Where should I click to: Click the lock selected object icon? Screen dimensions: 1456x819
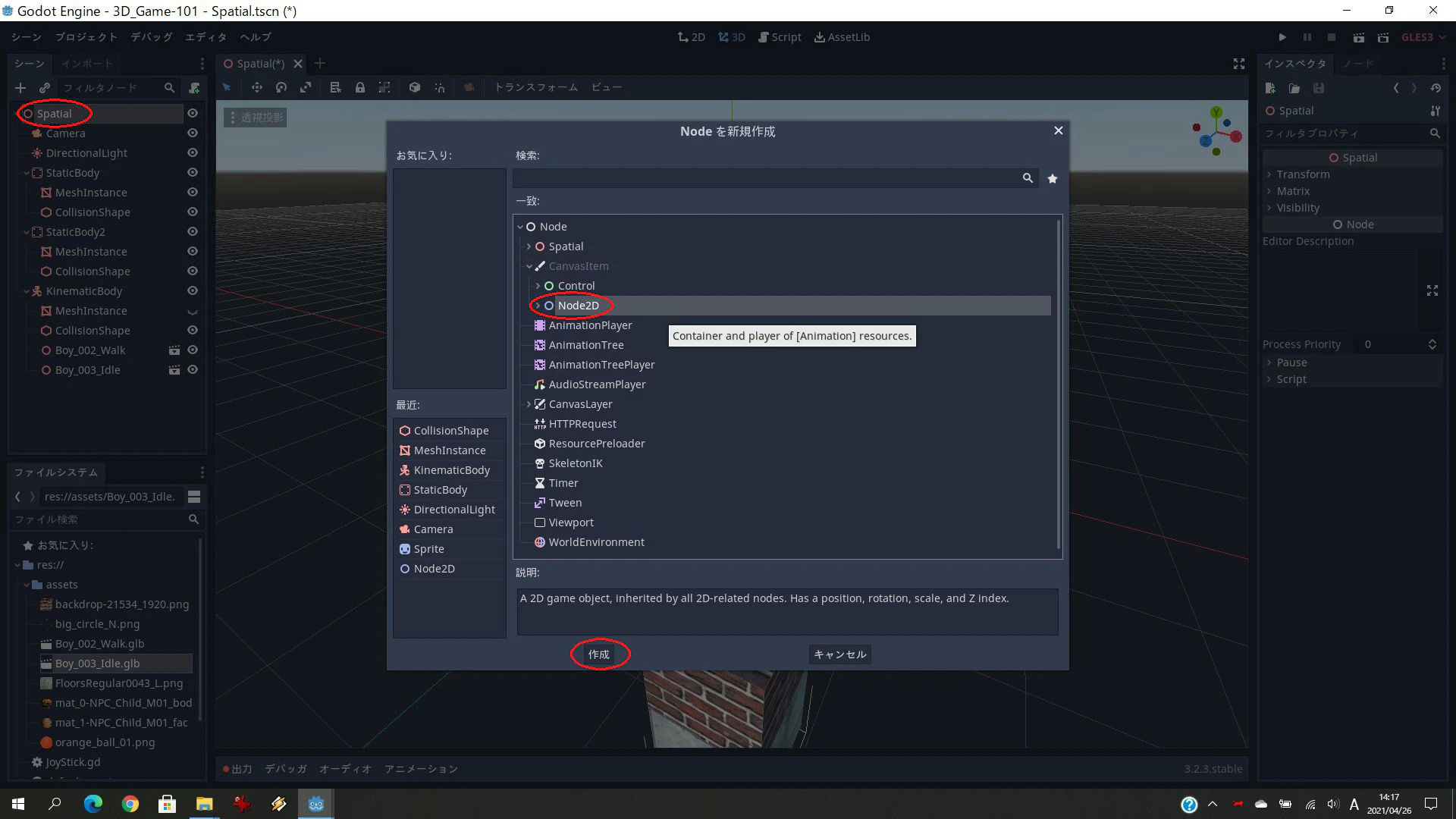(x=360, y=87)
